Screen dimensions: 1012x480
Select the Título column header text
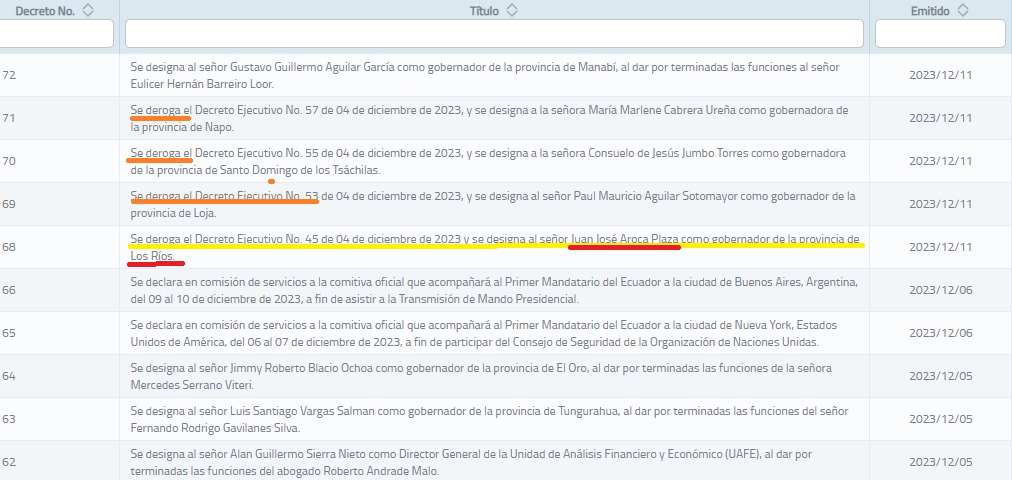[484, 11]
